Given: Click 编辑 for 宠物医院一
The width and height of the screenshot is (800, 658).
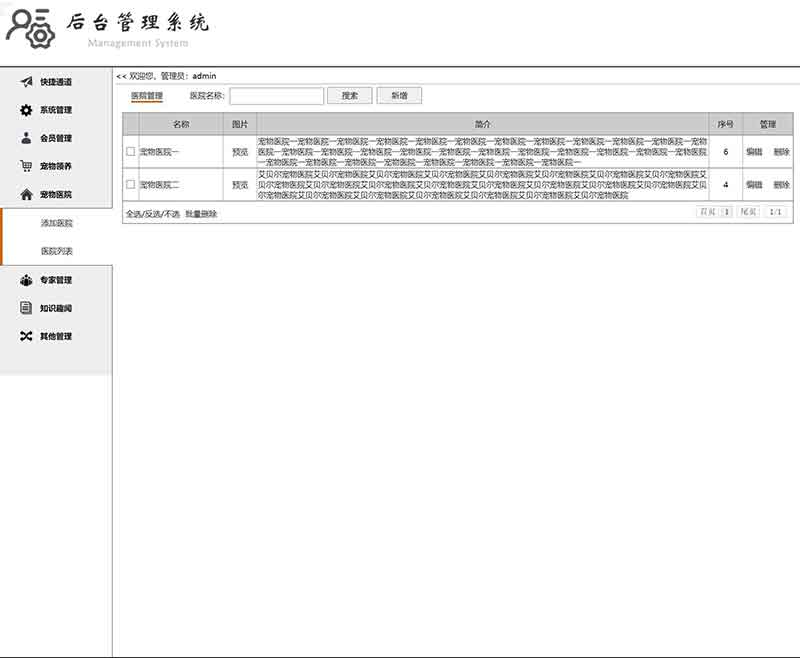Looking at the screenshot, I should tap(753, 152).
